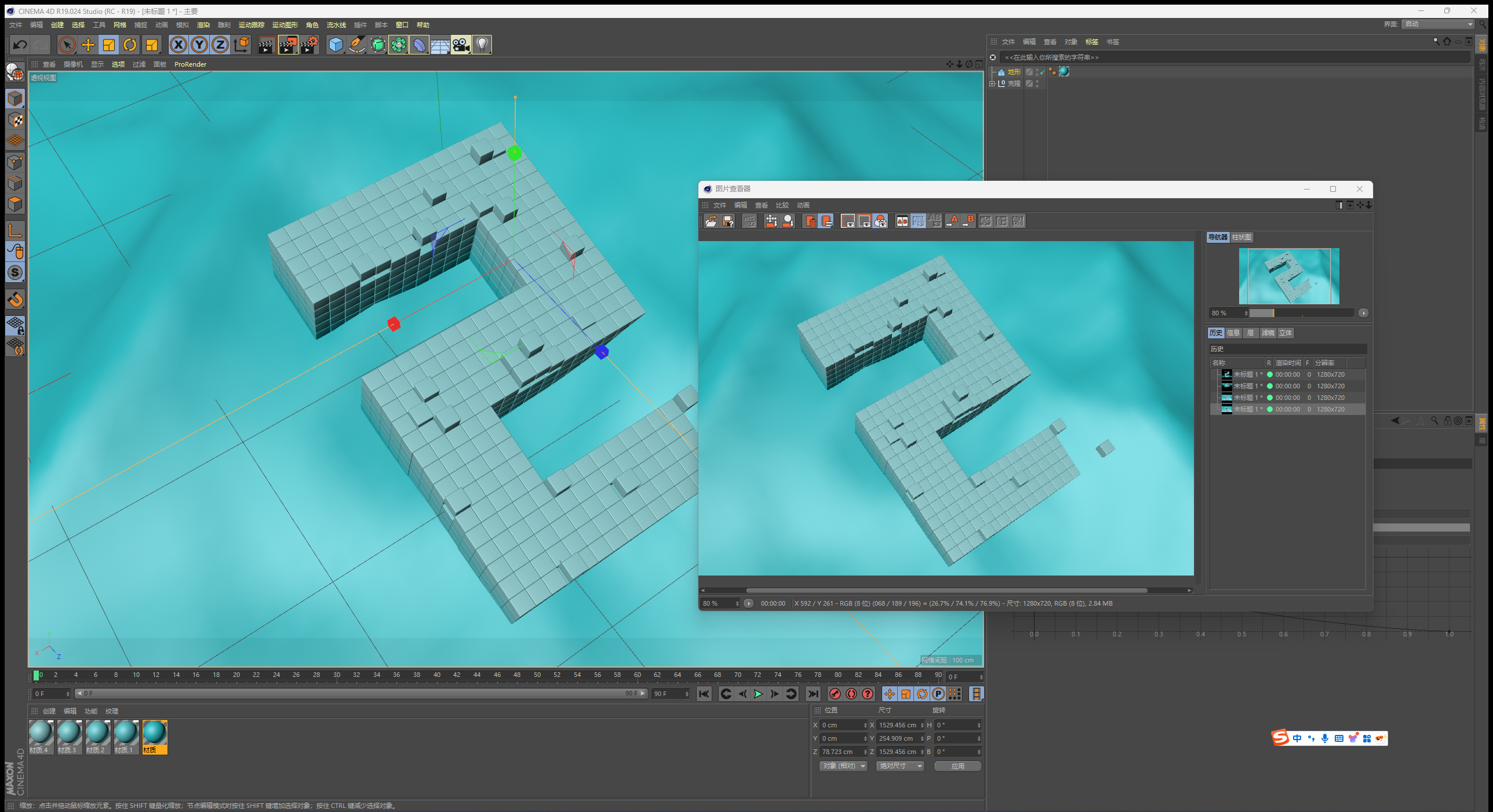This screenshot has width=1493, height=812.
Task: Expand the 克隆 object tree node
Action: click(992, 83)
